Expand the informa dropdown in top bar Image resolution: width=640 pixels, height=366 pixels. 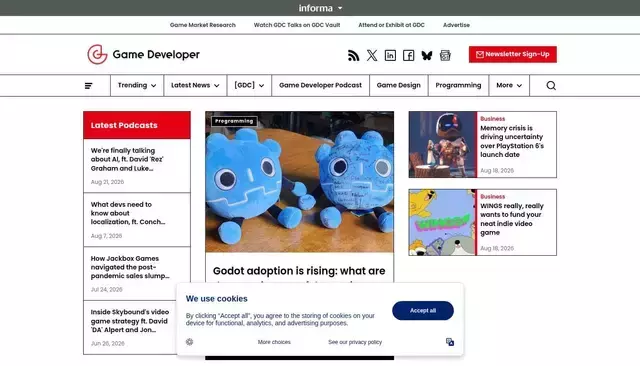320,8
